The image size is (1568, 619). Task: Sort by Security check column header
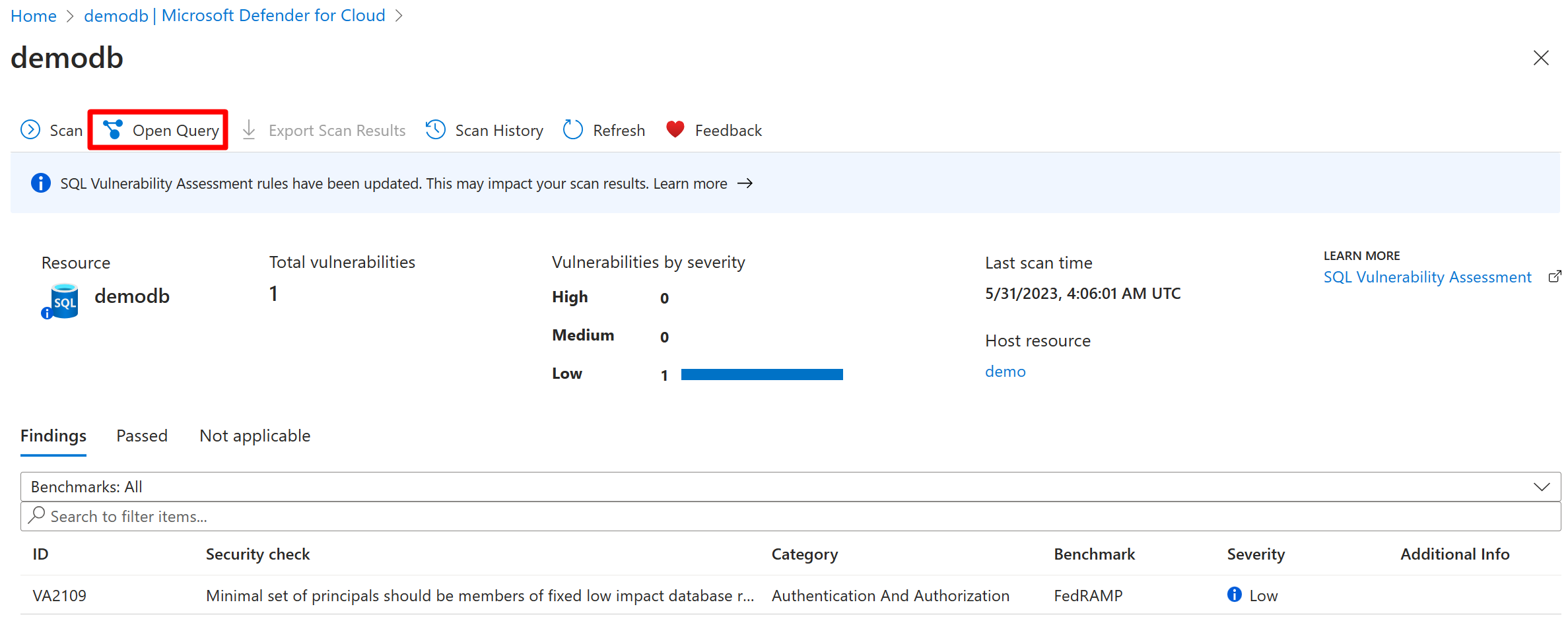[257, 554]
